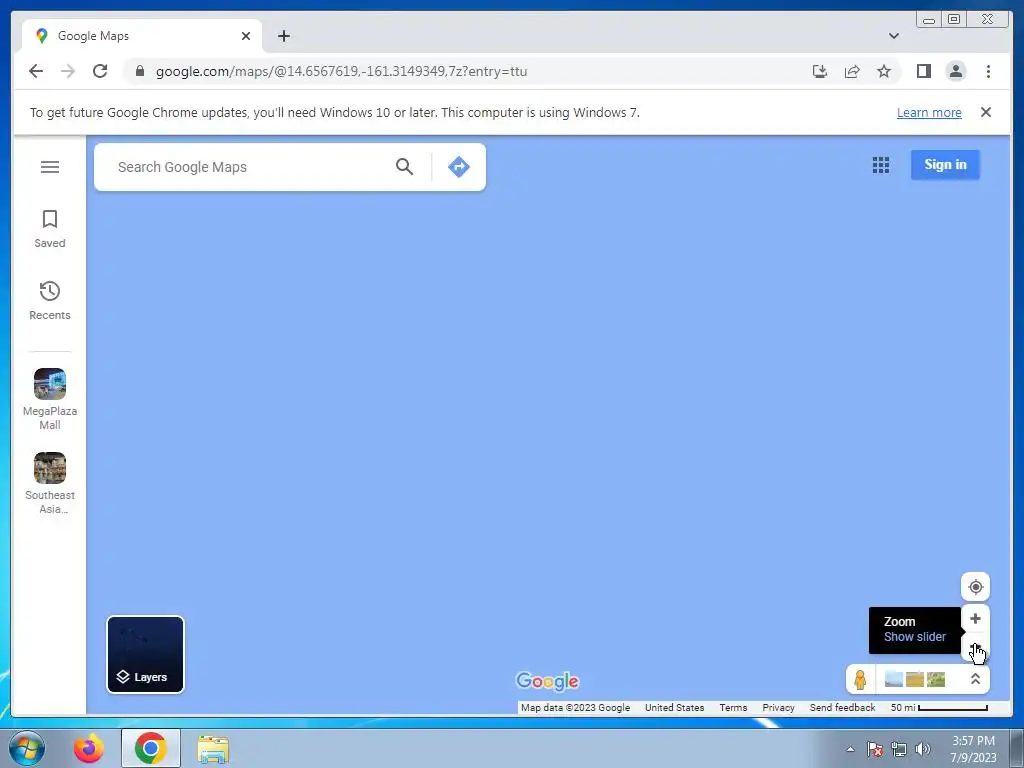The height and width of the screenshot is (768, 1024).
Task: Open the Layers map type switcher
Action: [145, 654]
